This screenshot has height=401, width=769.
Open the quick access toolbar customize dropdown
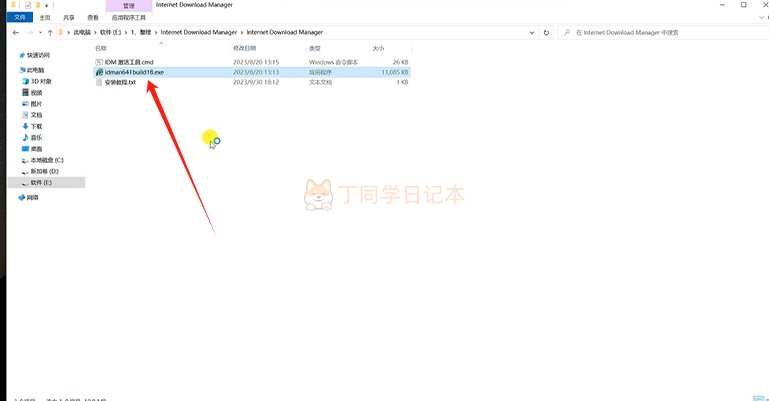coord(47,5)
